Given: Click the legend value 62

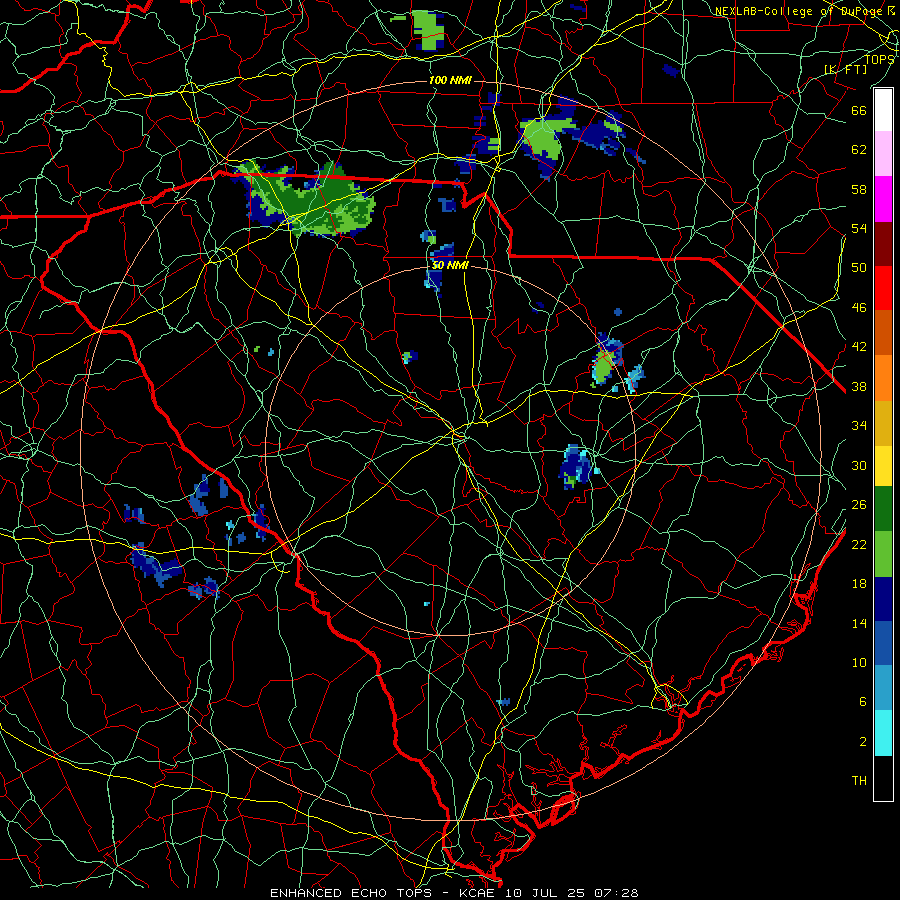Looking at the screenshot, I should [x=859, y=149].
